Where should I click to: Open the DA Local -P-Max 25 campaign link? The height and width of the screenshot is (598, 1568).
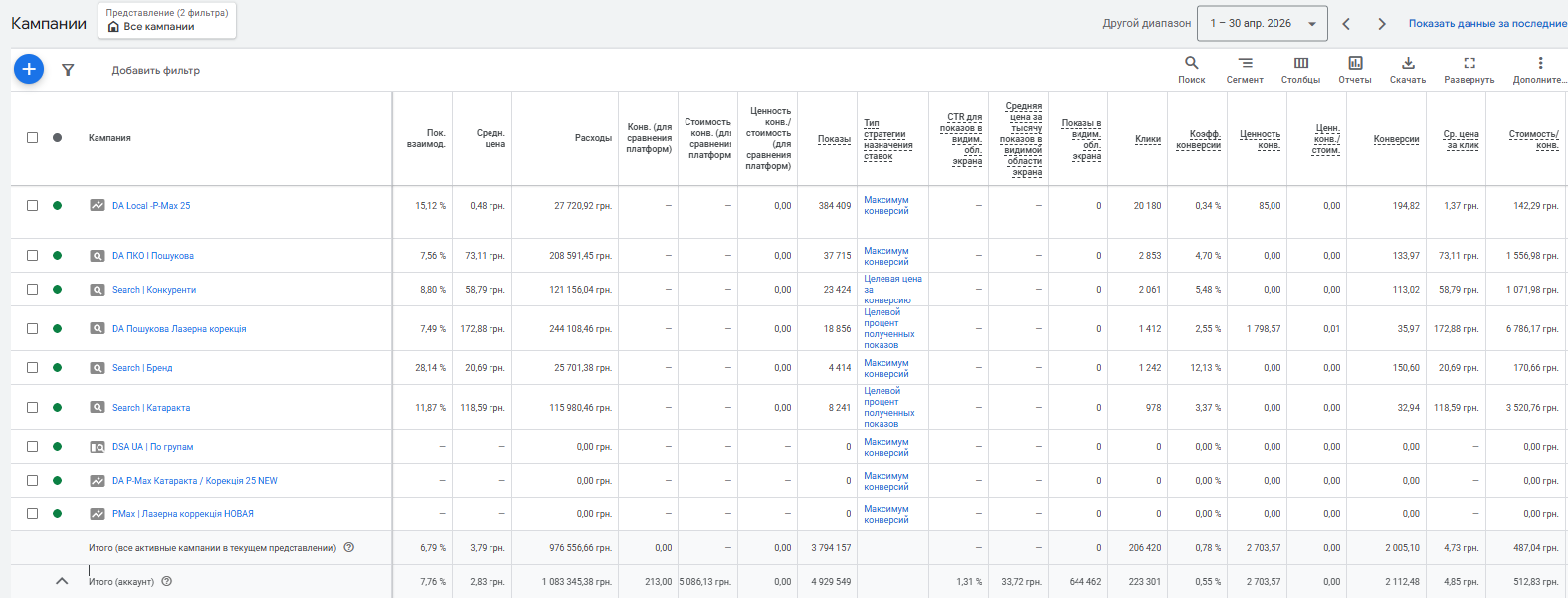click(x=151, y=206)
